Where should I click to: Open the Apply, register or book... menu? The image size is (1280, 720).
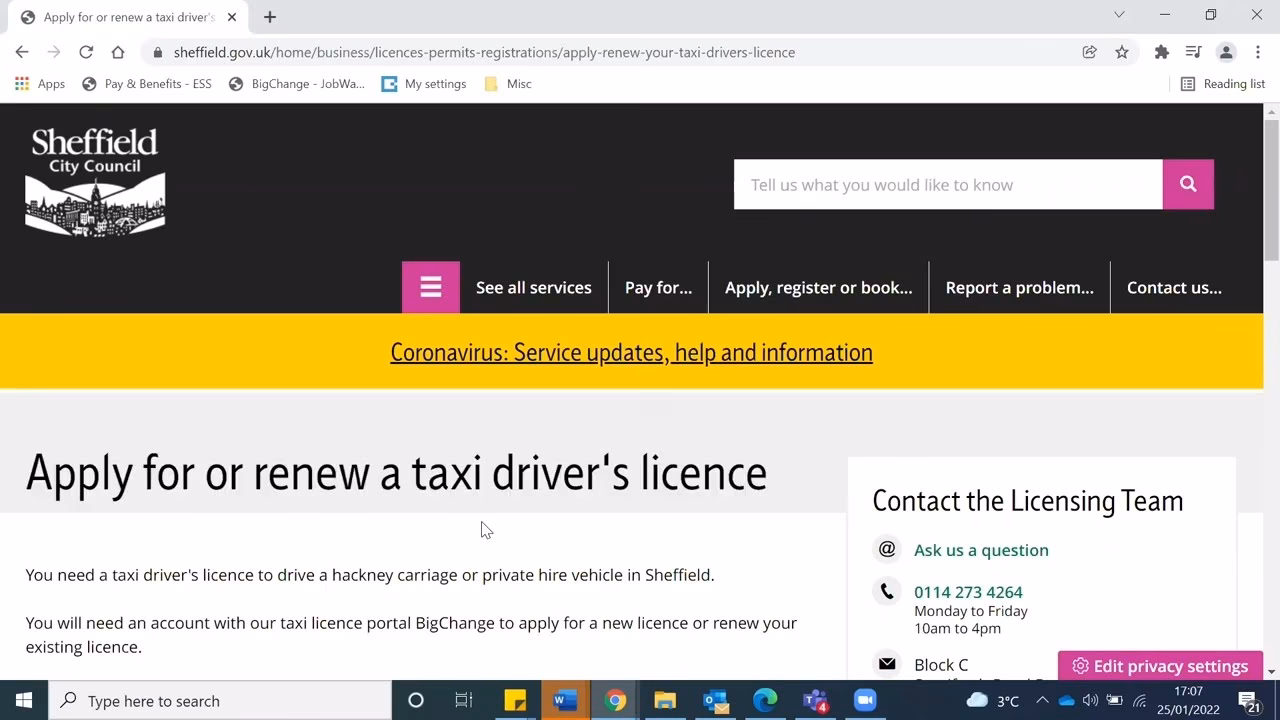coord(818,287)
